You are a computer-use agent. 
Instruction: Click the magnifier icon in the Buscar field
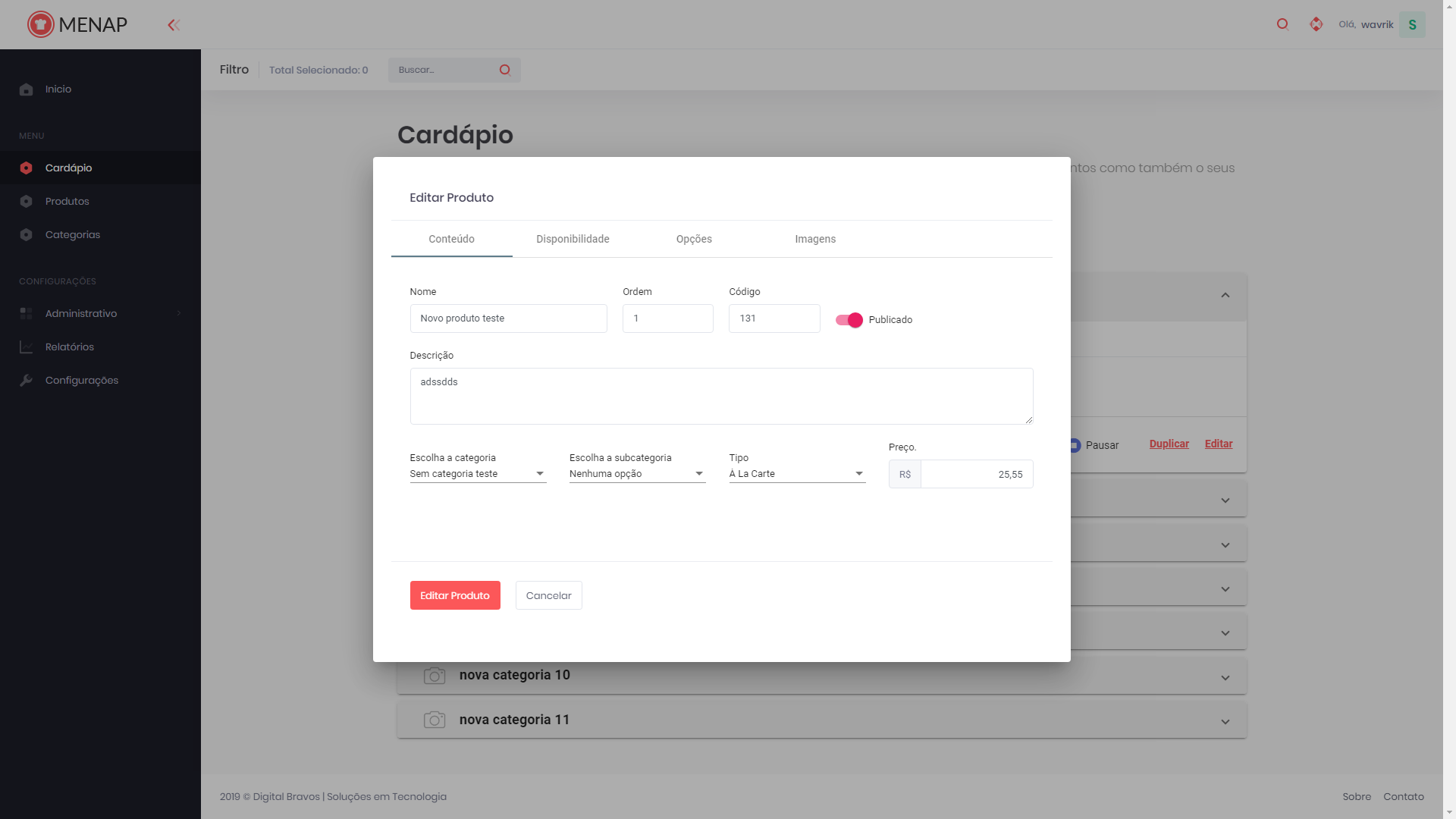(x=505, y=70)
